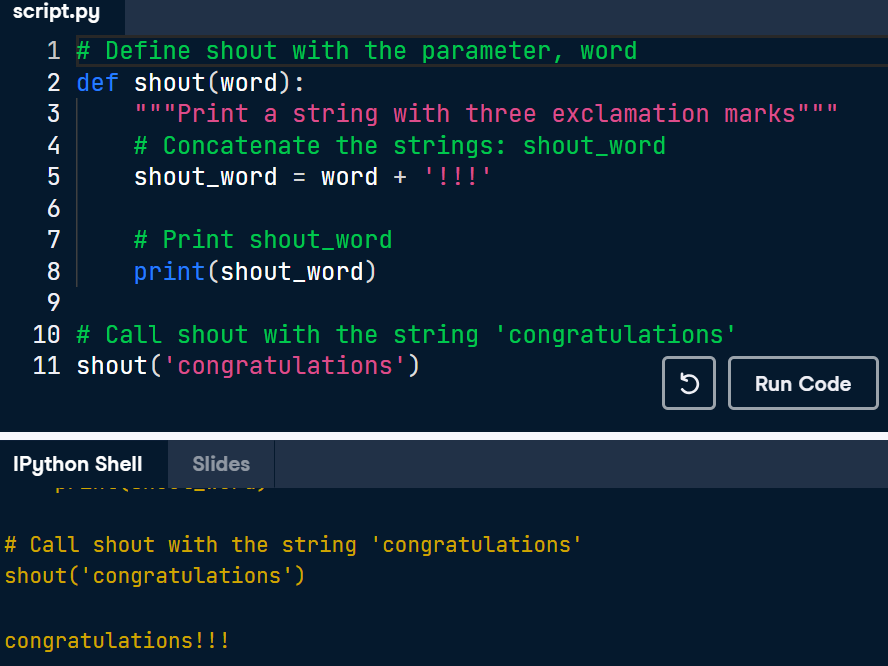Switch to the IPython Shell tab
This screenshot has height=666, width=888.
(x=78, y=464)
